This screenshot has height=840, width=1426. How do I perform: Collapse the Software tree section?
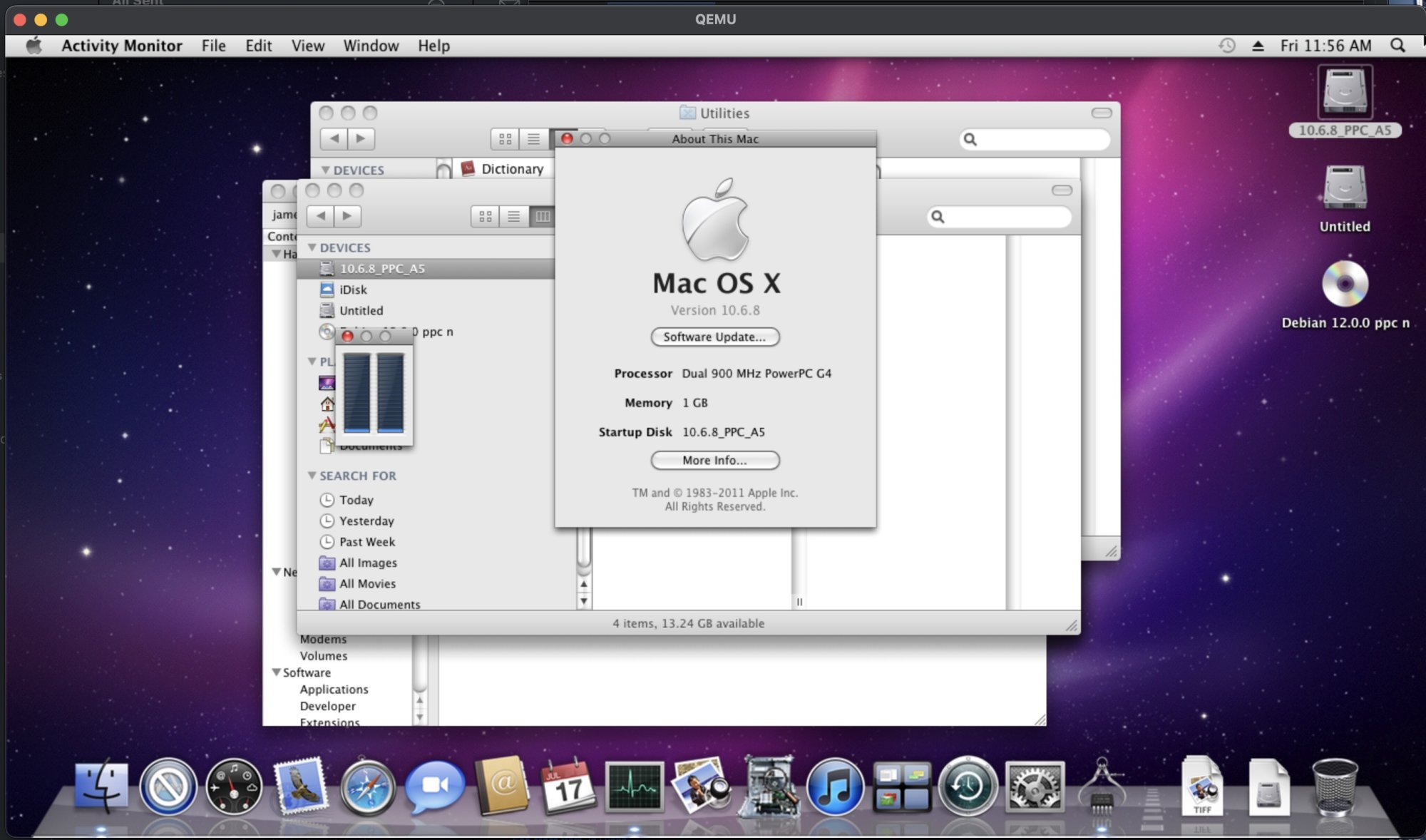(276, 672)
